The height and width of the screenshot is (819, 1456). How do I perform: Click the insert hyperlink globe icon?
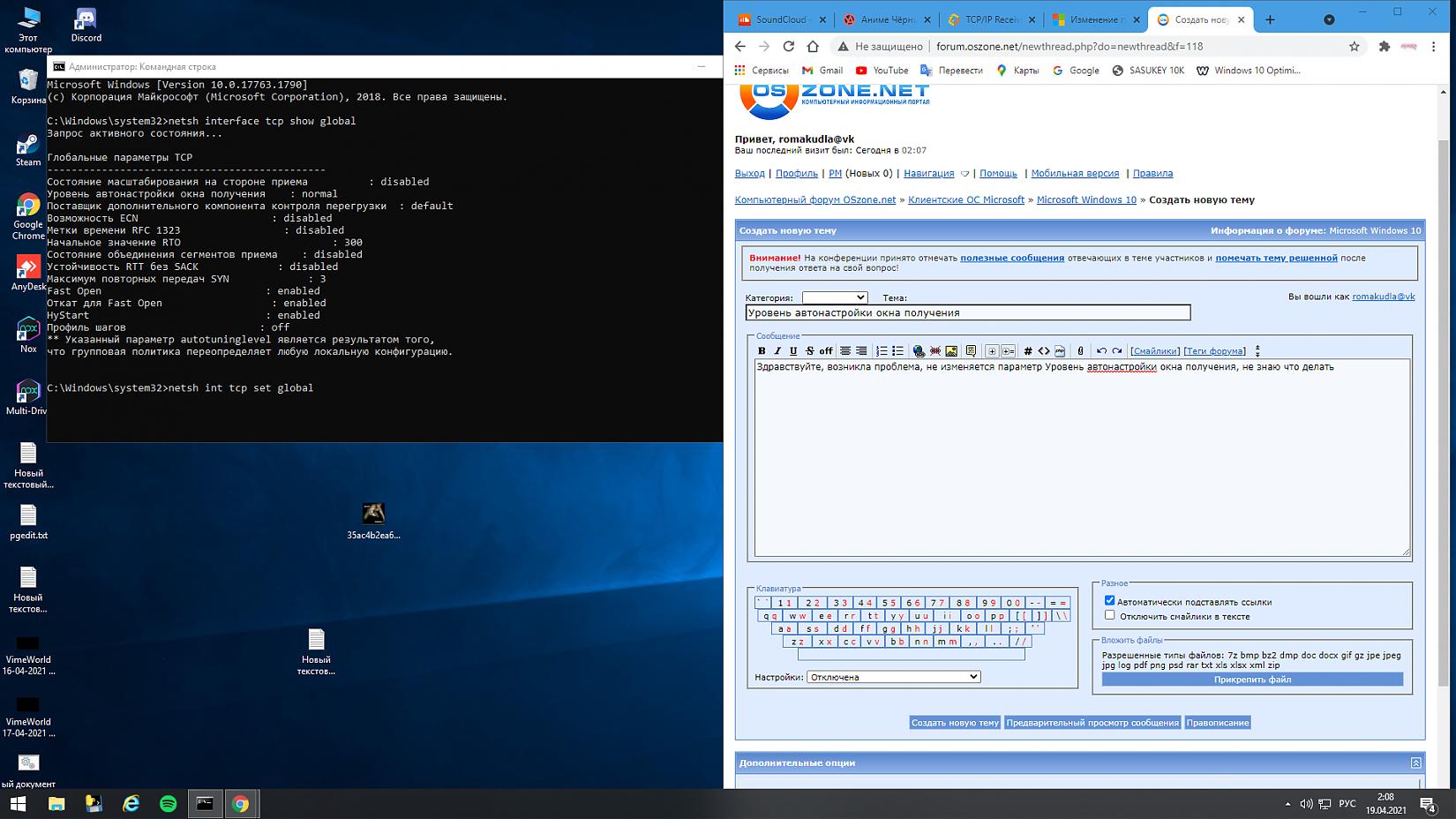(x=919, y=351)
